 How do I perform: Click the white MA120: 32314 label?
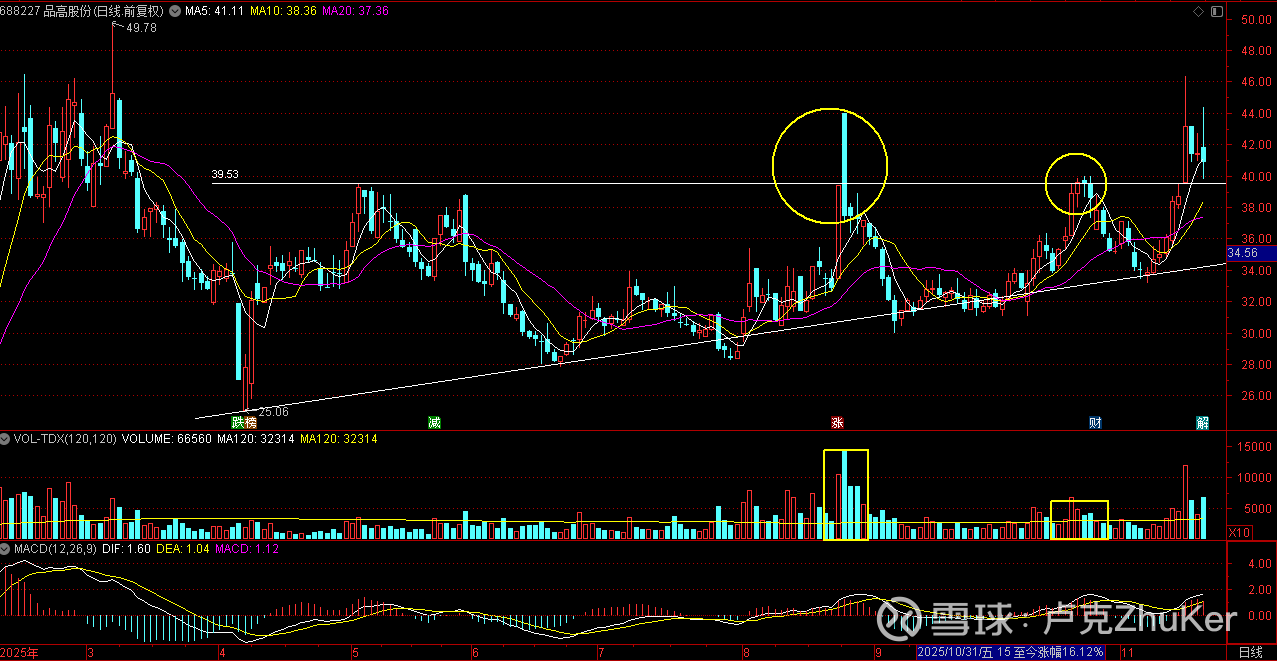point(256,439)
